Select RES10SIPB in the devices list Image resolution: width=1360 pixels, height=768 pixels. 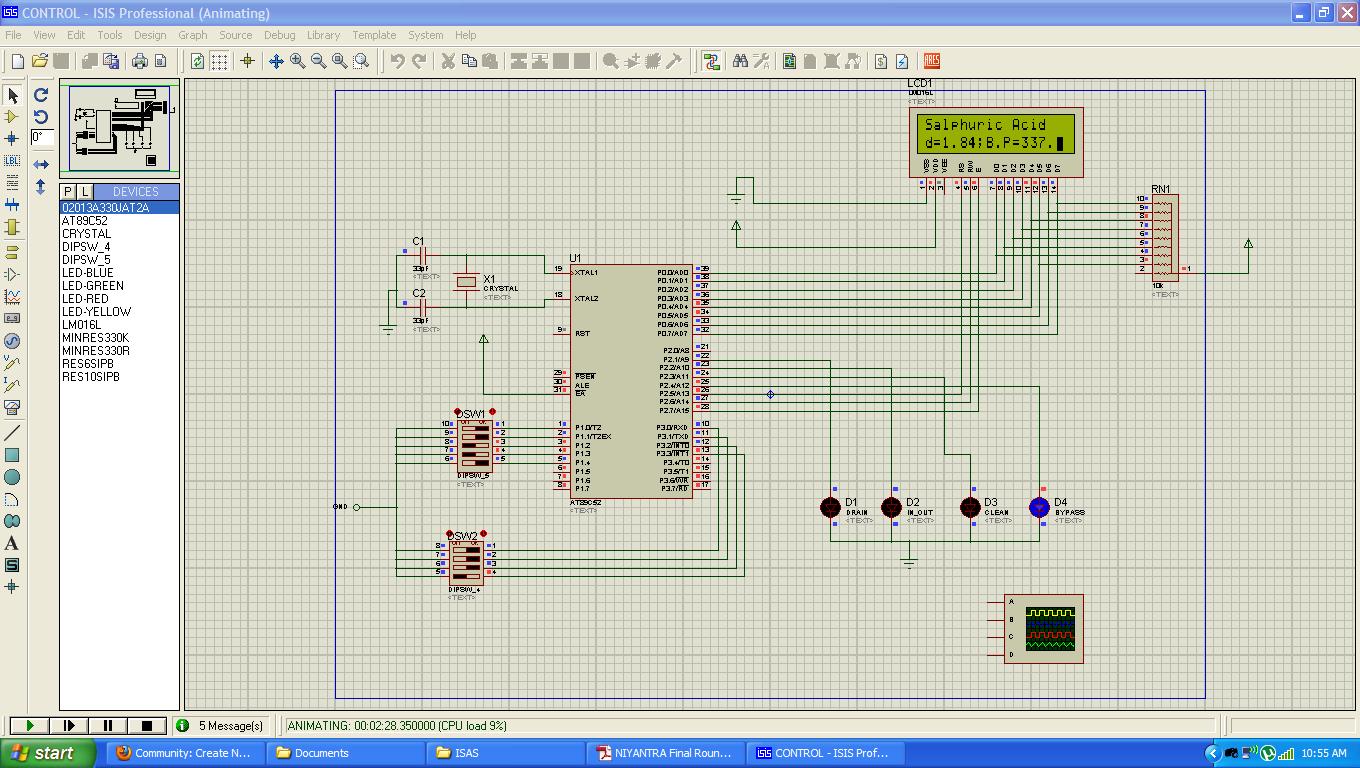[91, 377]
